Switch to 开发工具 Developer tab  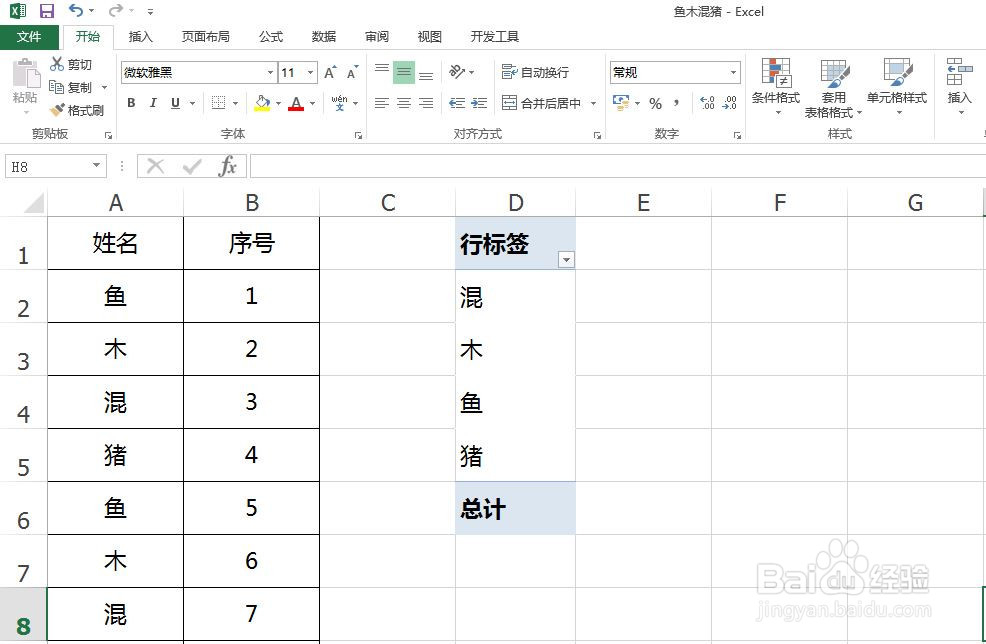click(x=495, y=36)
